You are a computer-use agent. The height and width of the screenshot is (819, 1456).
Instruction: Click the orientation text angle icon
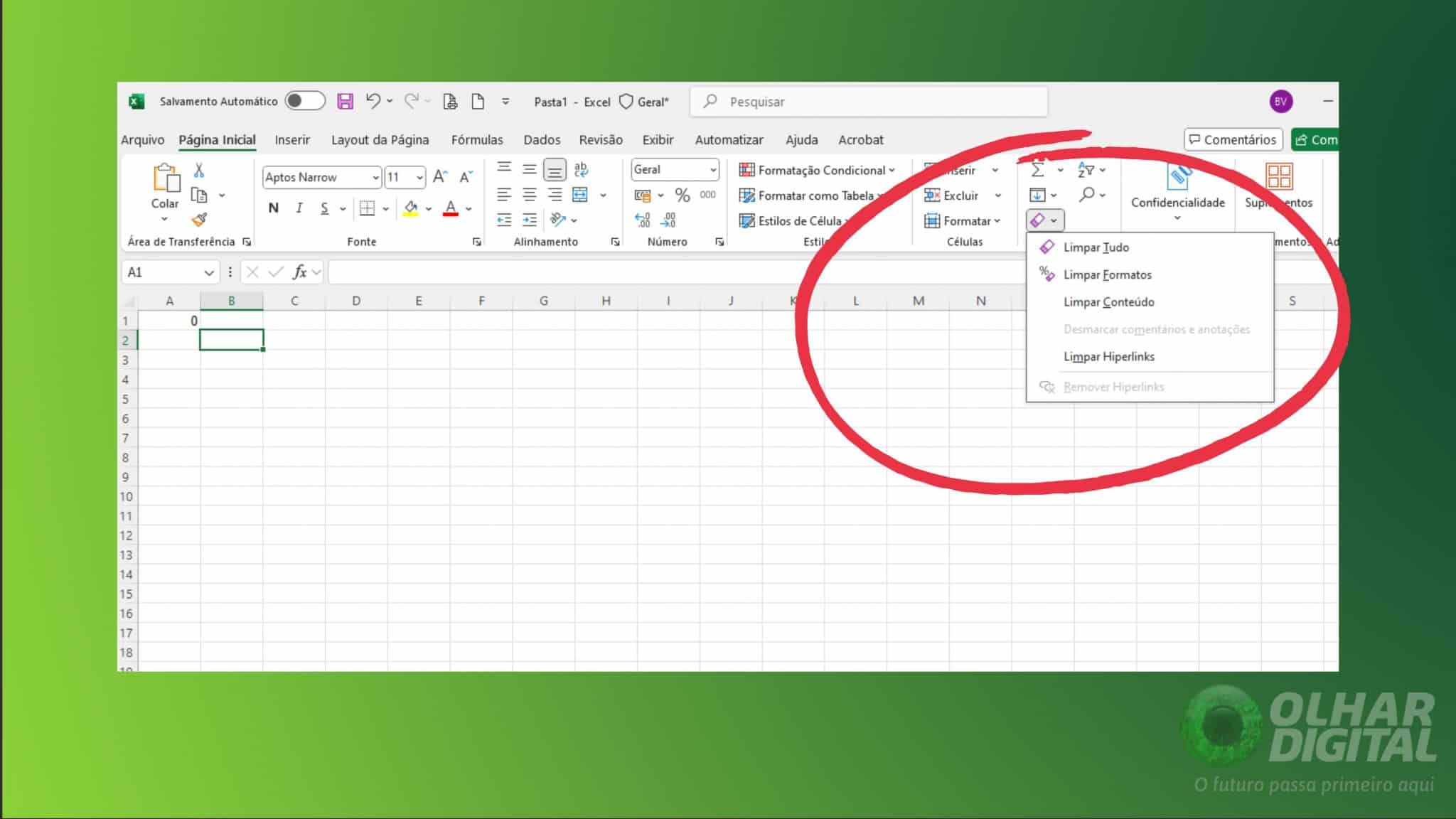click(x=557, y=220)
